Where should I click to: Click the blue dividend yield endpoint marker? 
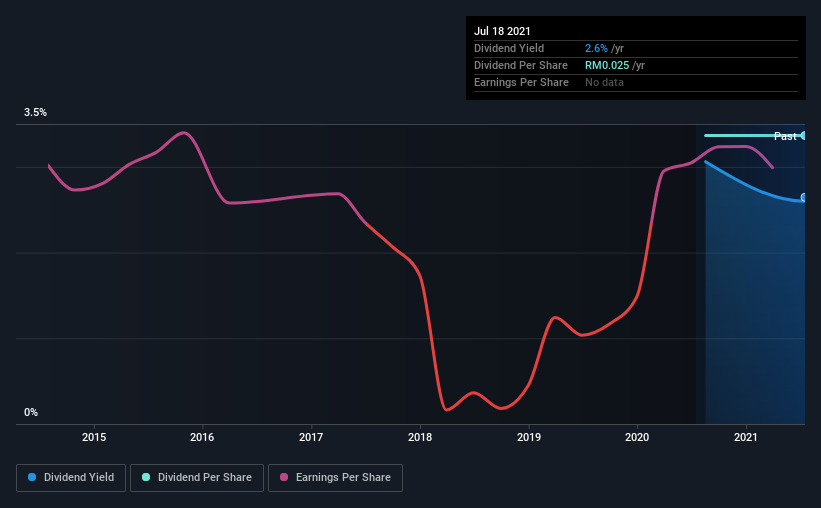point(803,197)
